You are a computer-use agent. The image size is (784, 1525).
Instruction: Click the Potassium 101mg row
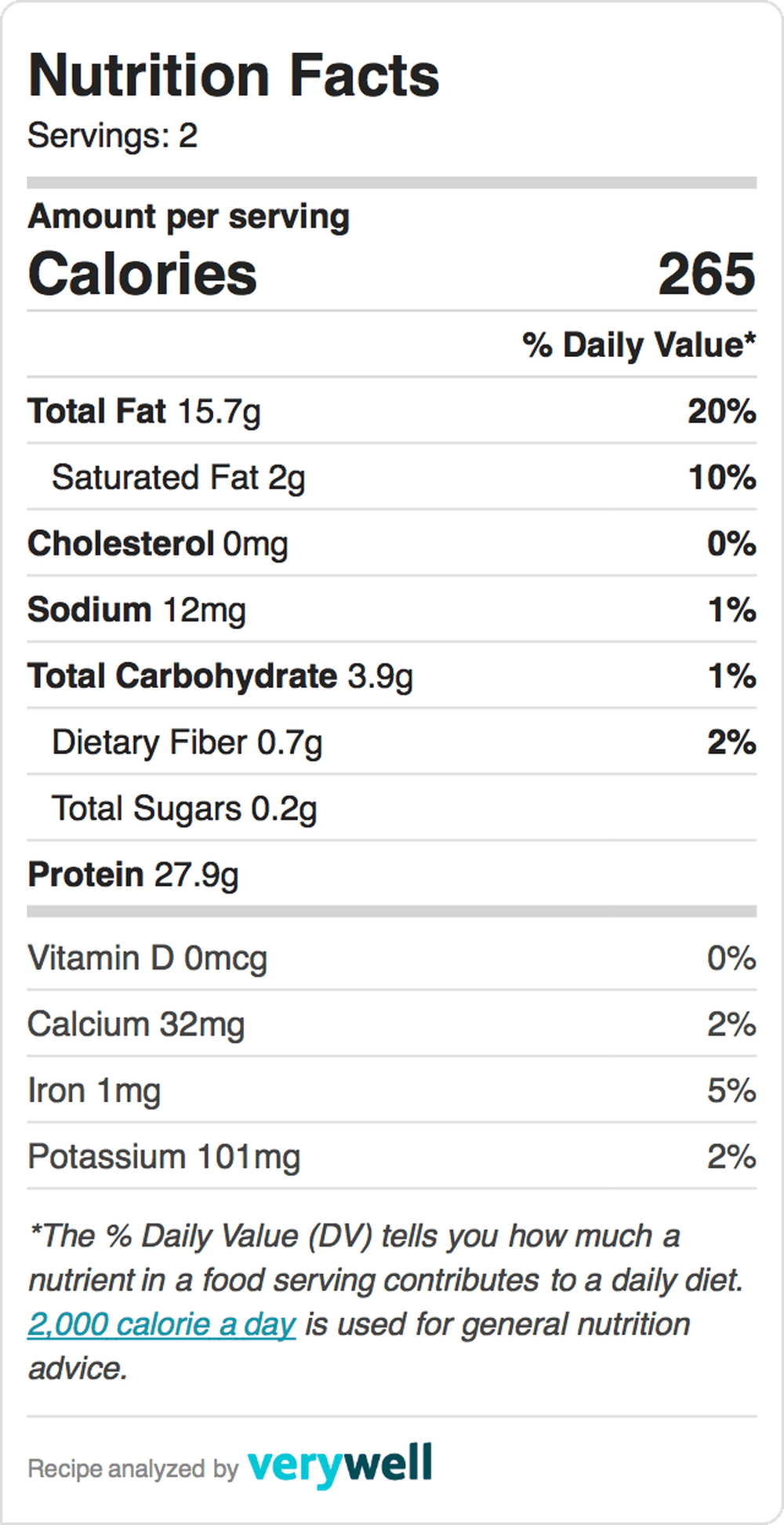point(392,1156)
